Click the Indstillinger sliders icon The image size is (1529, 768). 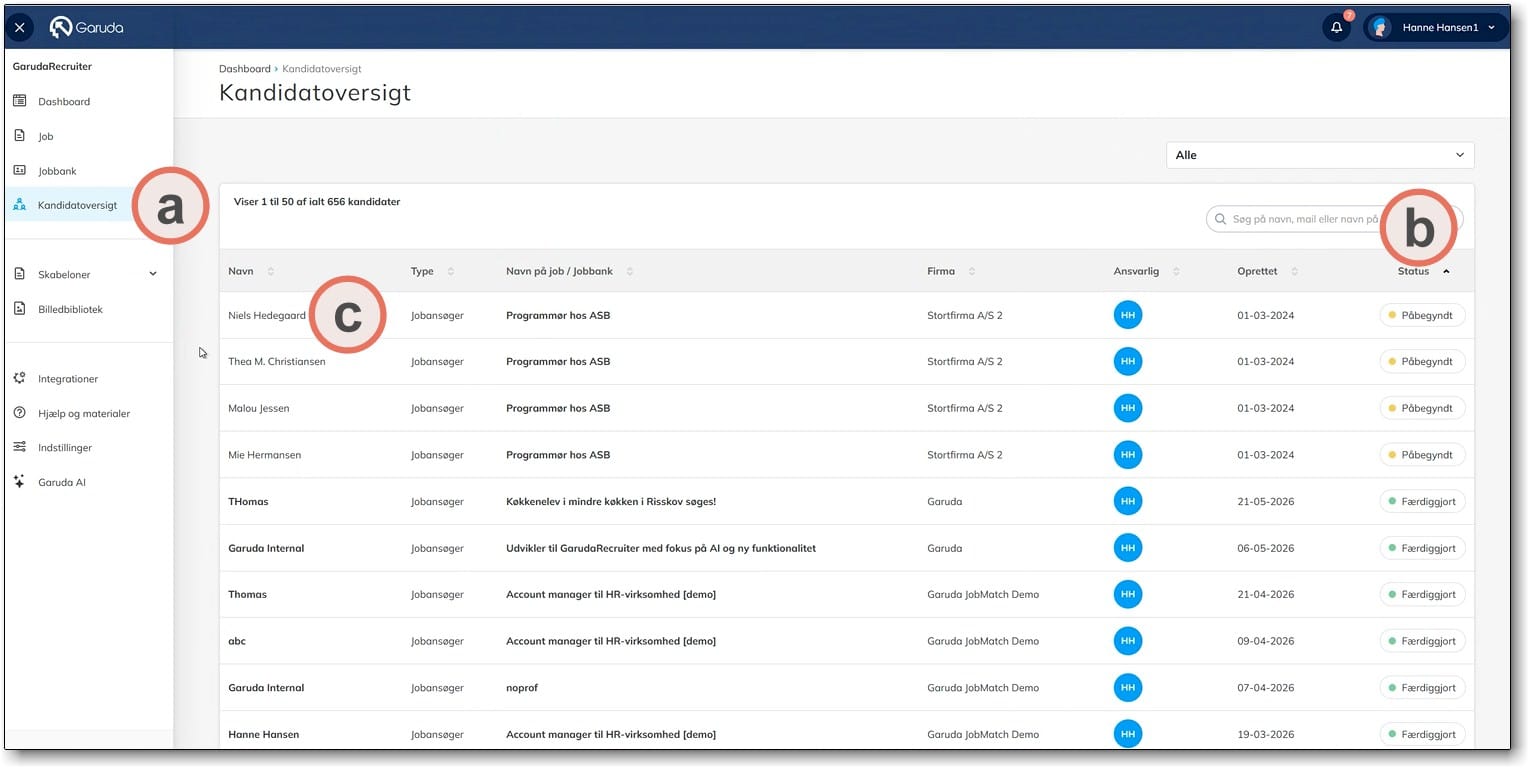(x=19, y=448)
